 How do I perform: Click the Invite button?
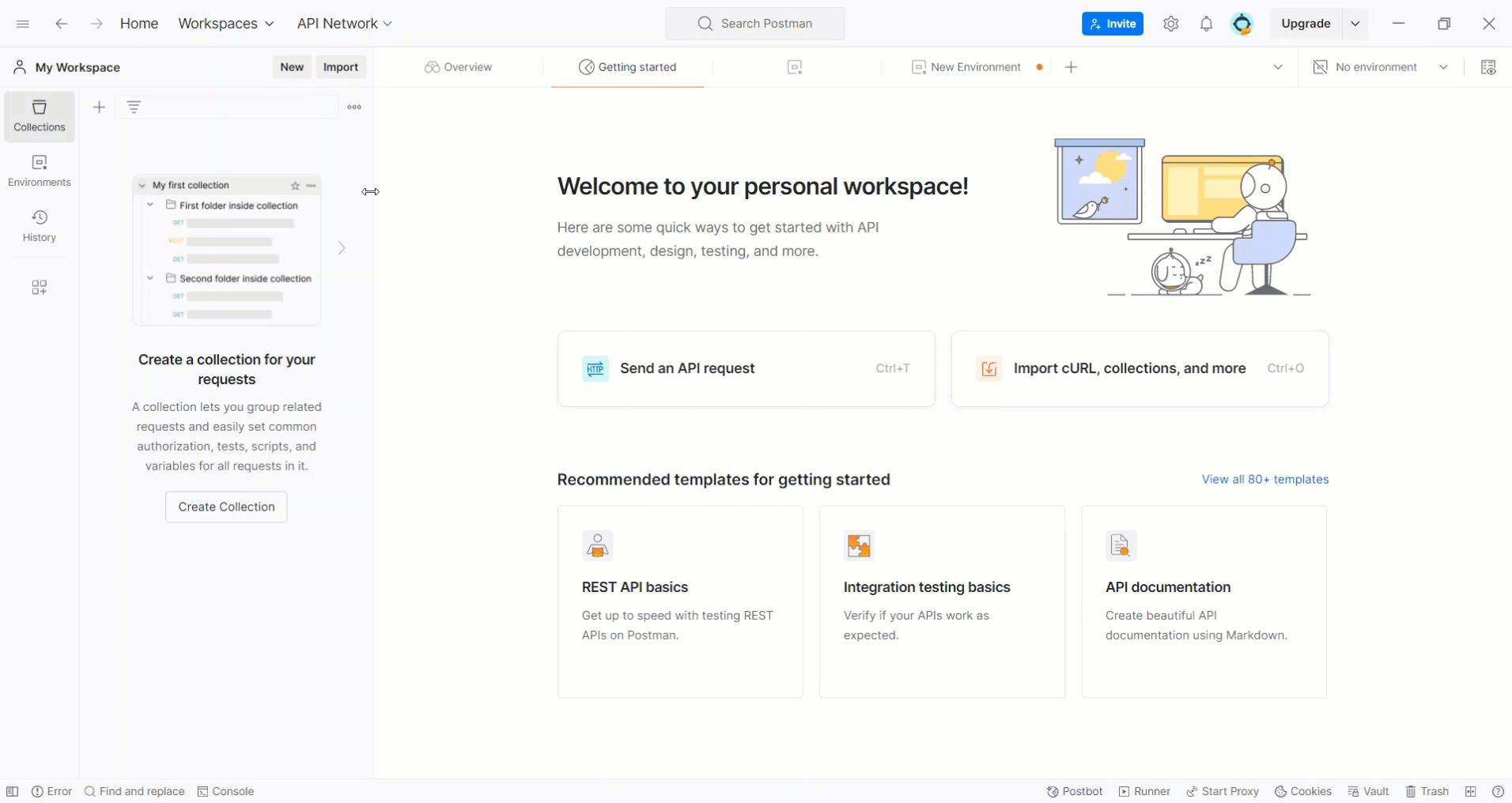click(1113, 24)
